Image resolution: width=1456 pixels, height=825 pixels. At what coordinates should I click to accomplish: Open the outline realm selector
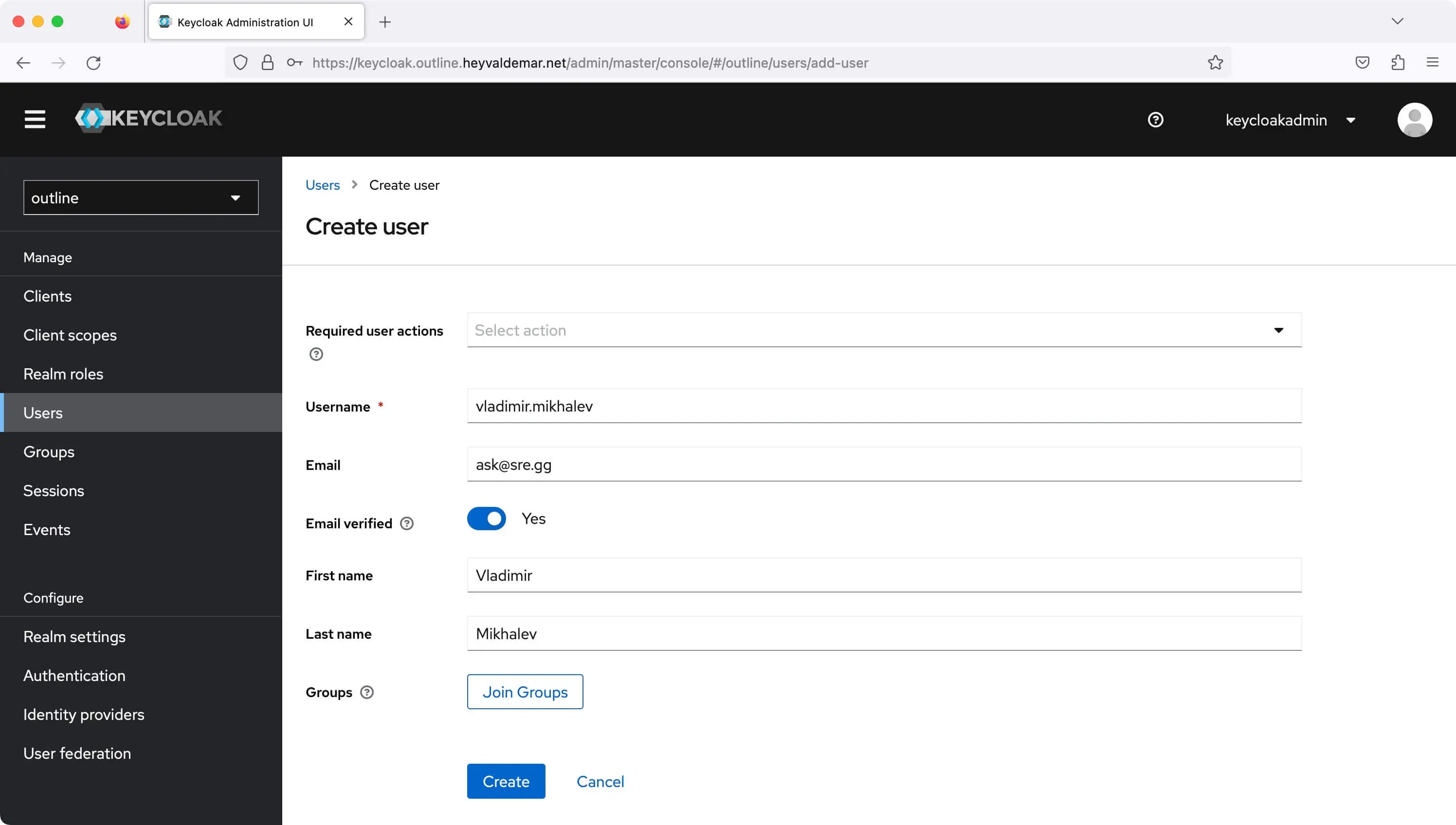pyautogui.click(x=141, y=197)
